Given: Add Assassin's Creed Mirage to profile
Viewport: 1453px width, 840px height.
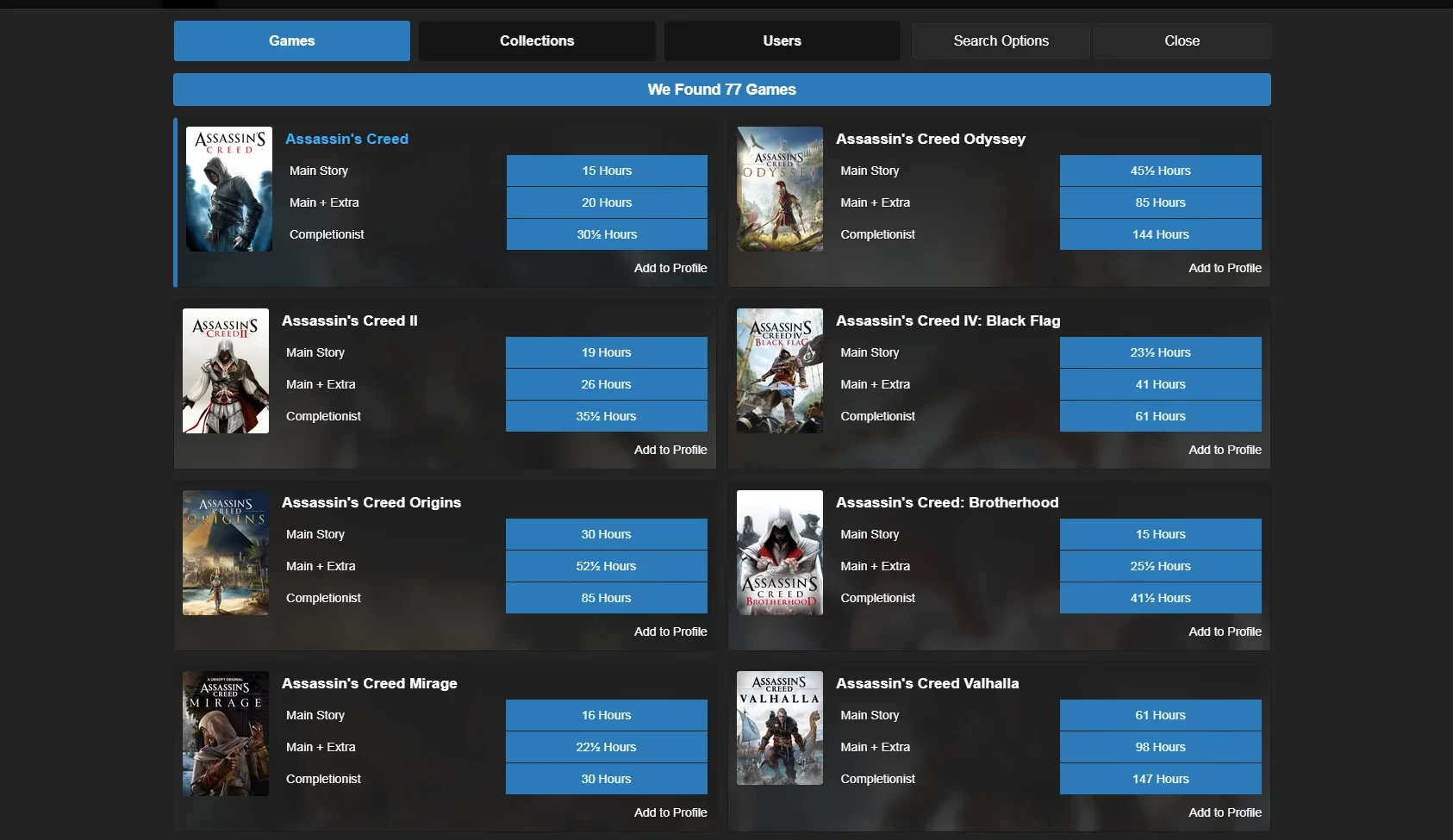Looking at the screenshot, I should [x=670, y=812].
